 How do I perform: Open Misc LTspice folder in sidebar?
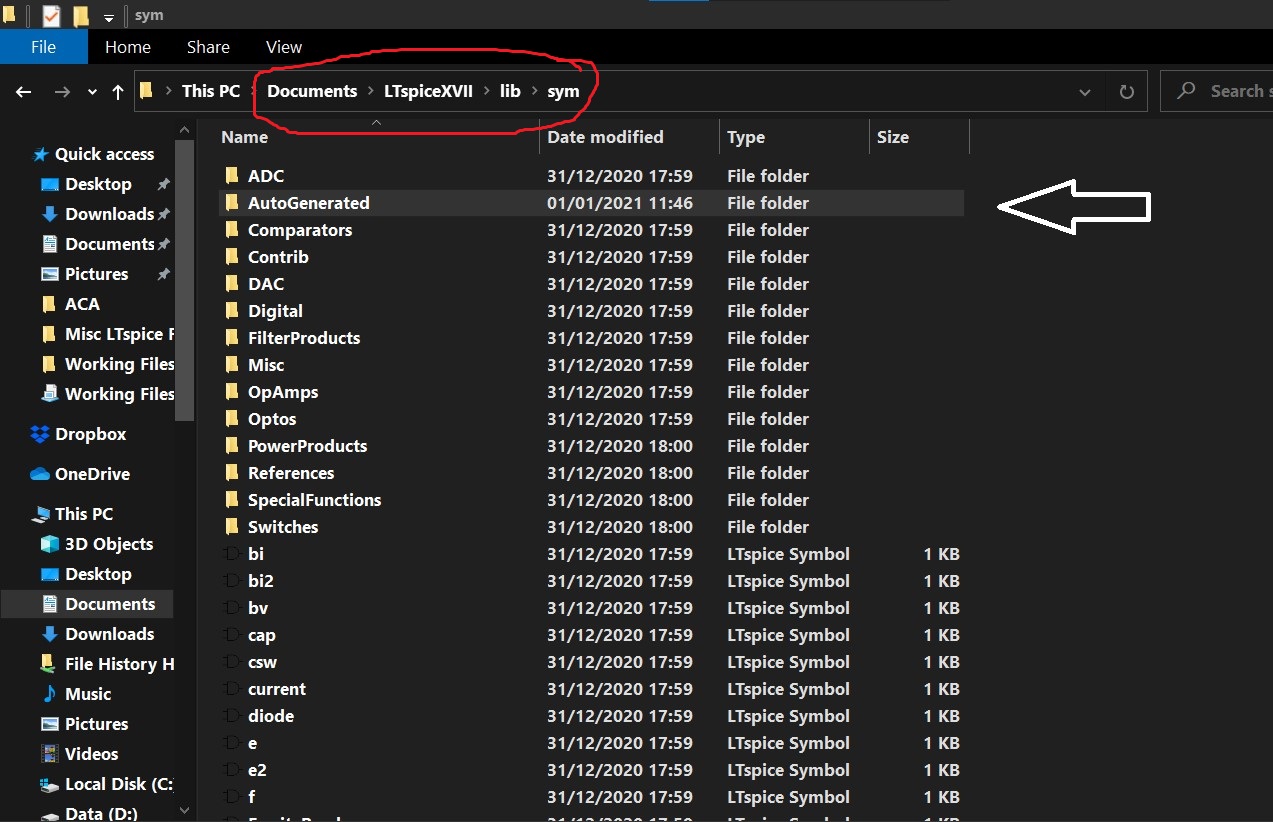point(108,334)
